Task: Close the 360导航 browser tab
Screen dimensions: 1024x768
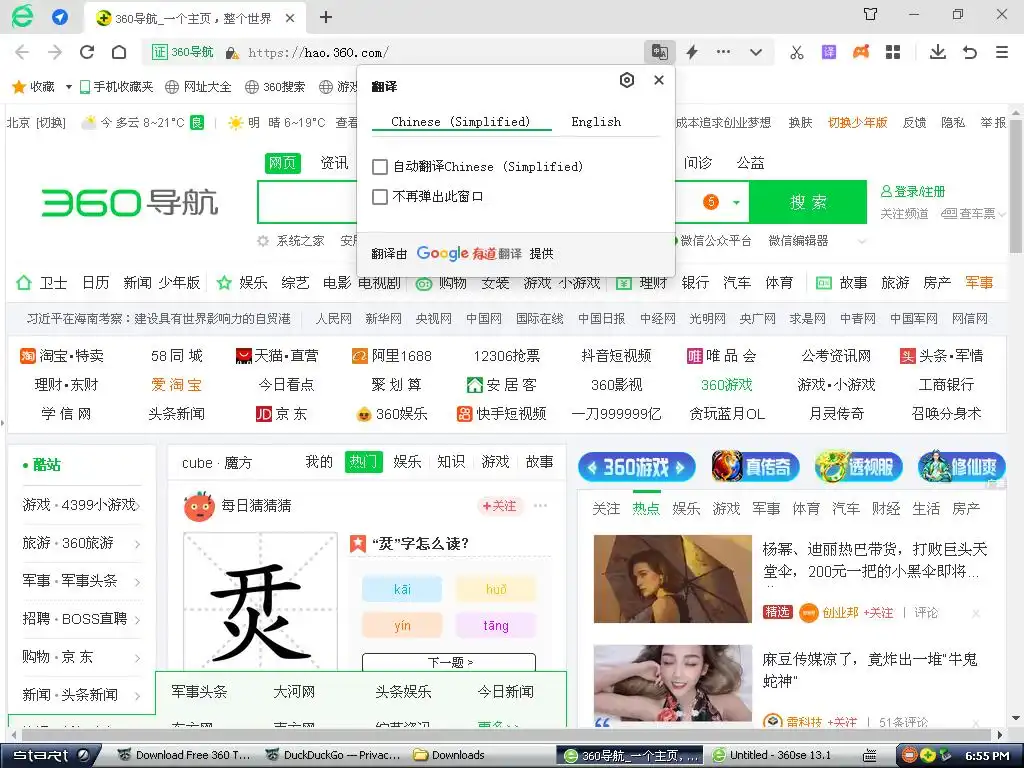Action: 290,18
